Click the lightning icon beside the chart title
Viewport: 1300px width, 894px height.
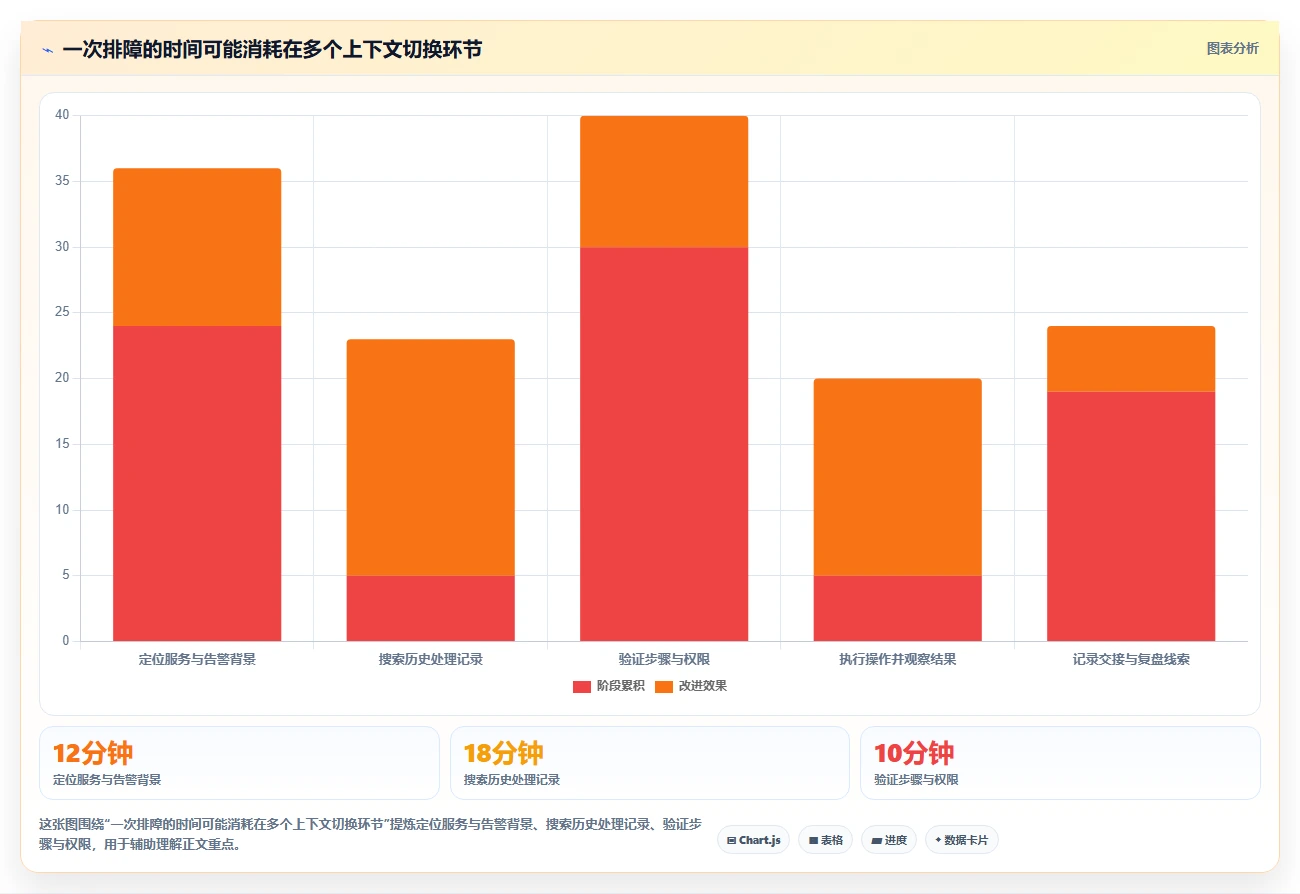(x=47, y=50)
